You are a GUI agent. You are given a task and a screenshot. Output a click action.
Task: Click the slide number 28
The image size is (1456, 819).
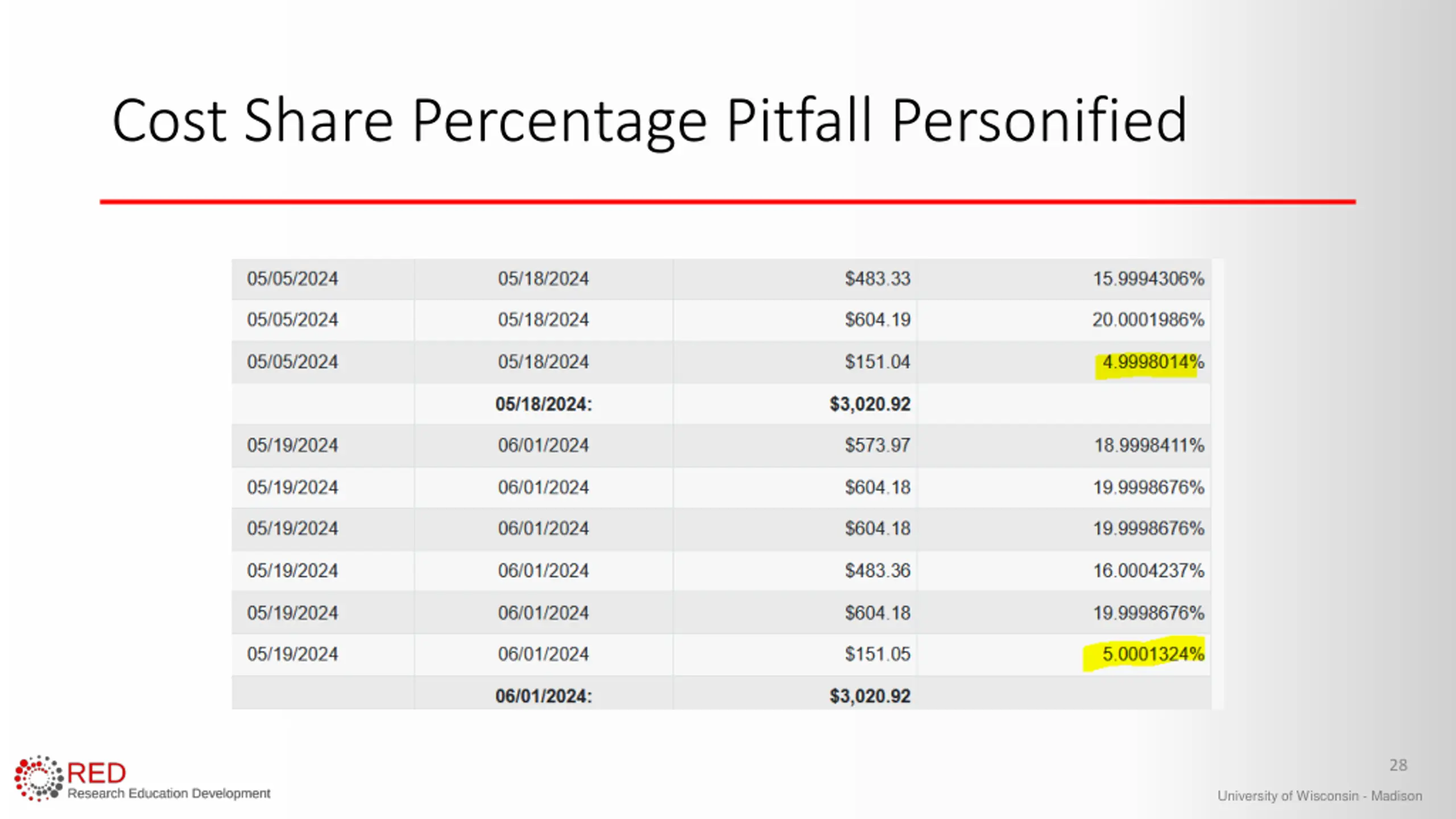click(x=1398, y=765)
